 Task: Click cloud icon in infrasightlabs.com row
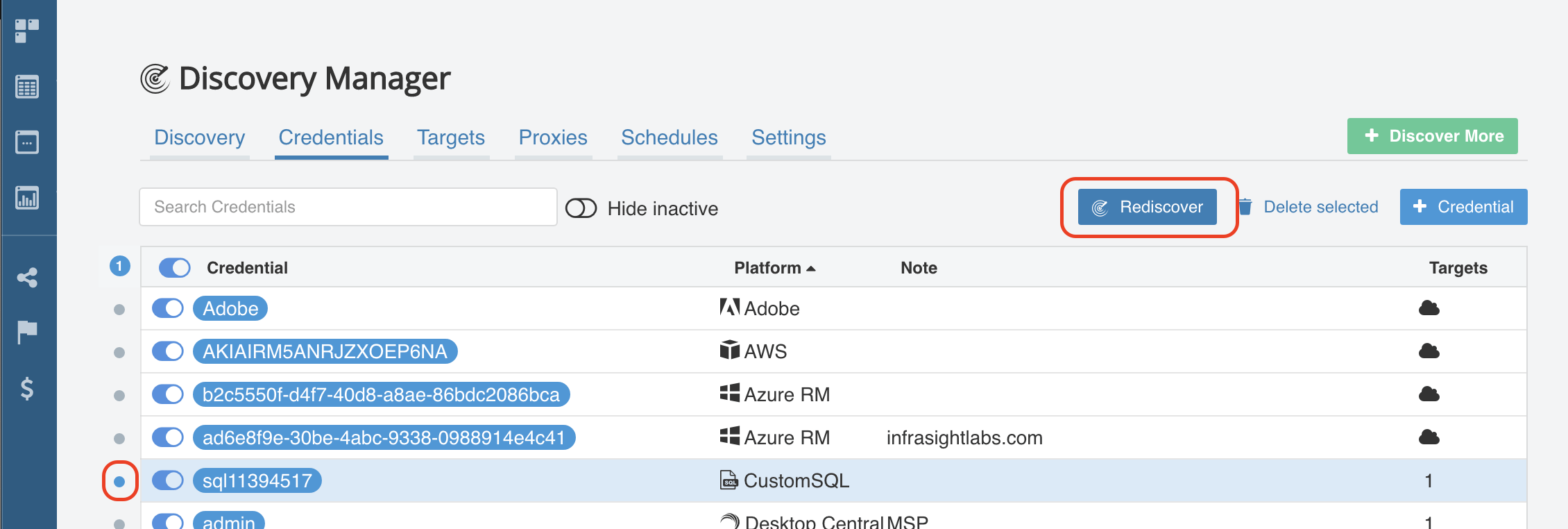1429,437
